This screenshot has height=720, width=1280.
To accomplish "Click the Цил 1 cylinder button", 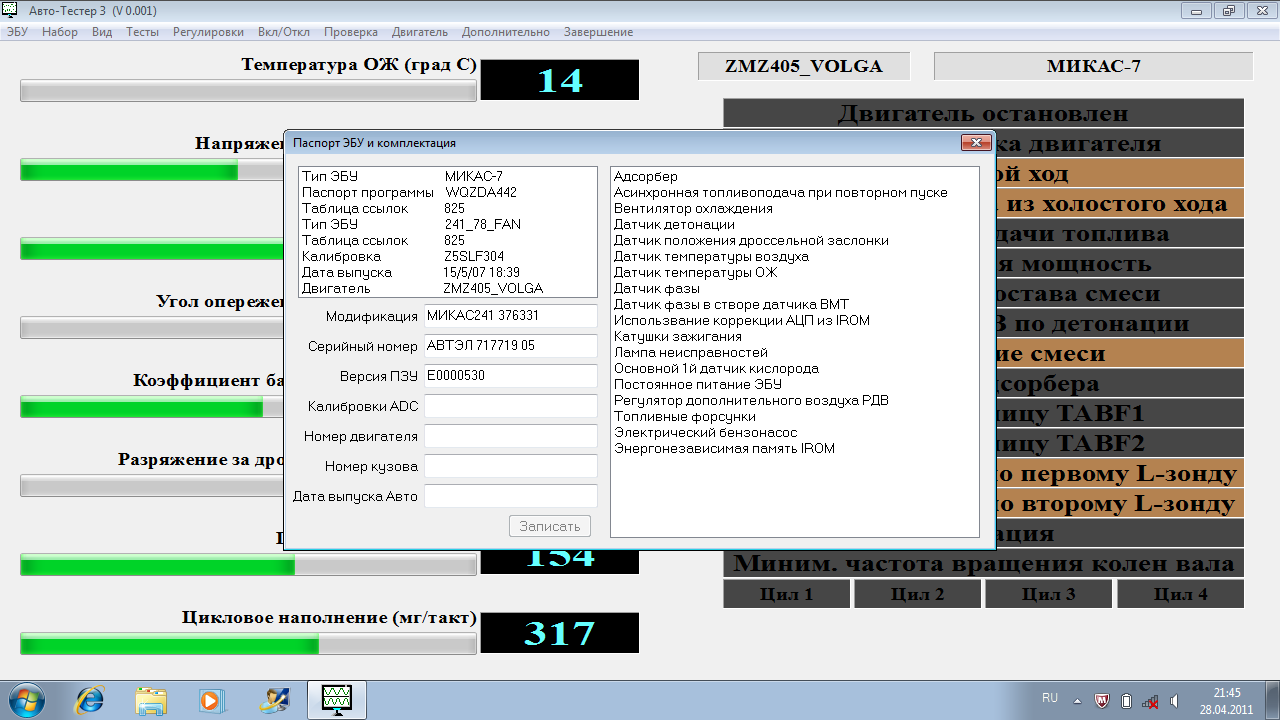I will [x=787, y=593].
